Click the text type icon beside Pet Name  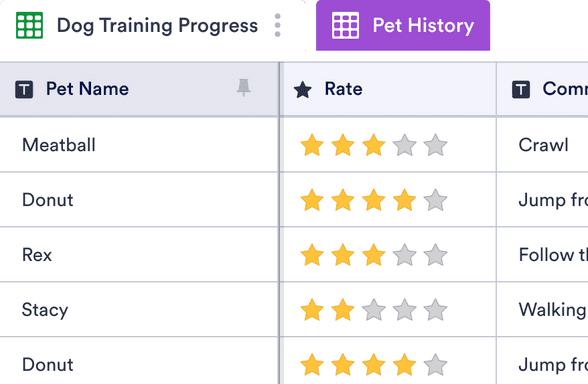click(x=24, y=89)
